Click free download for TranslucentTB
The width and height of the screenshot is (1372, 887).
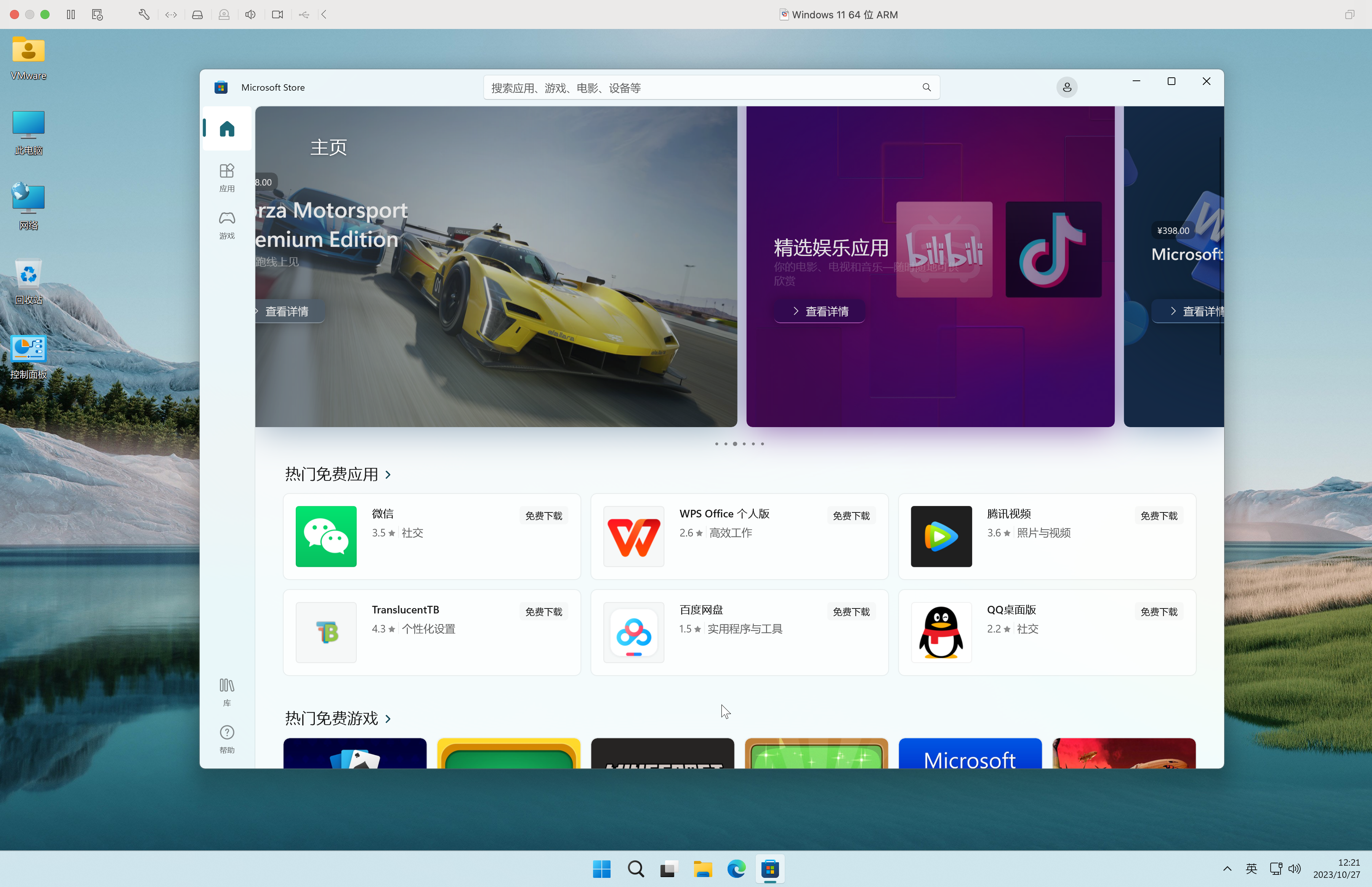(x=543, y=612)
